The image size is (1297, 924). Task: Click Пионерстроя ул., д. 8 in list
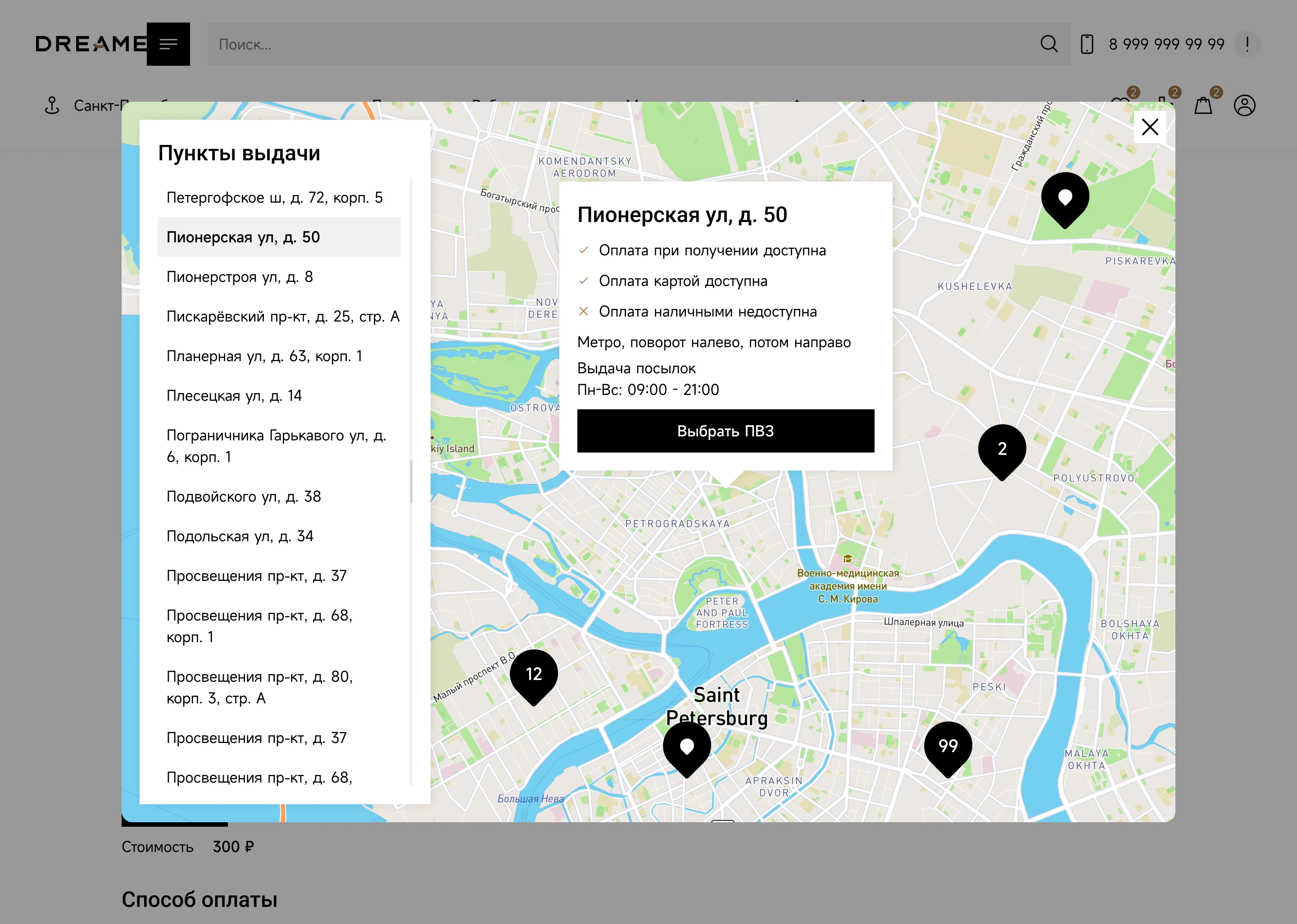(x=241, y=276)
